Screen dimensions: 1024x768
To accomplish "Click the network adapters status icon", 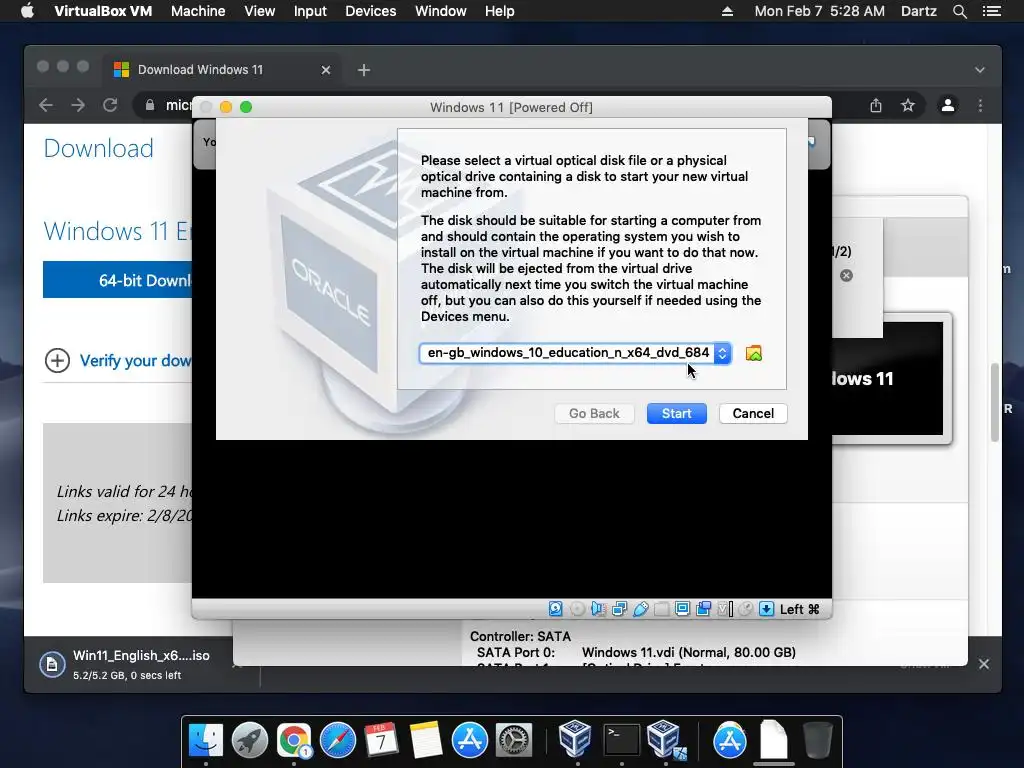I will [x=619, y=609].
